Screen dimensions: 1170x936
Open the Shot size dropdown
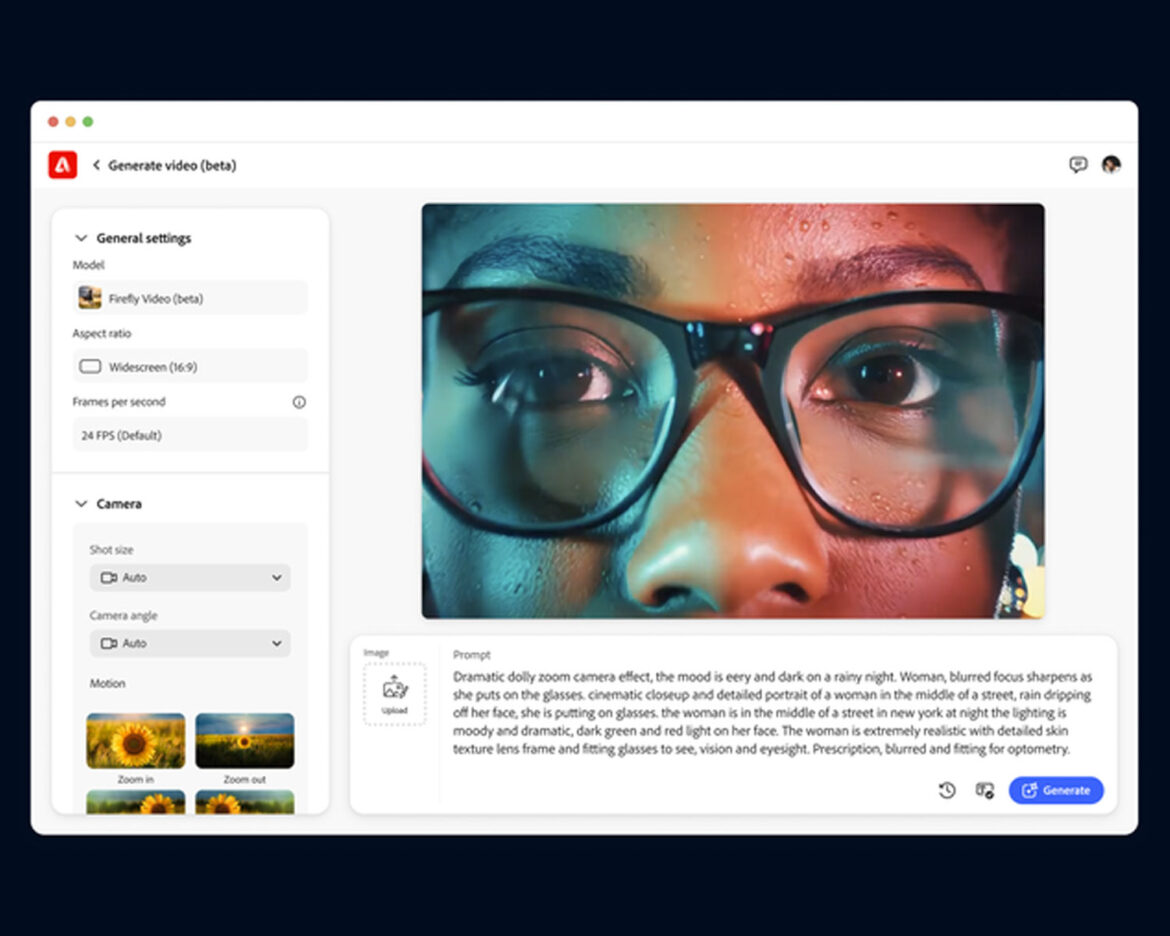coord(190,578)
